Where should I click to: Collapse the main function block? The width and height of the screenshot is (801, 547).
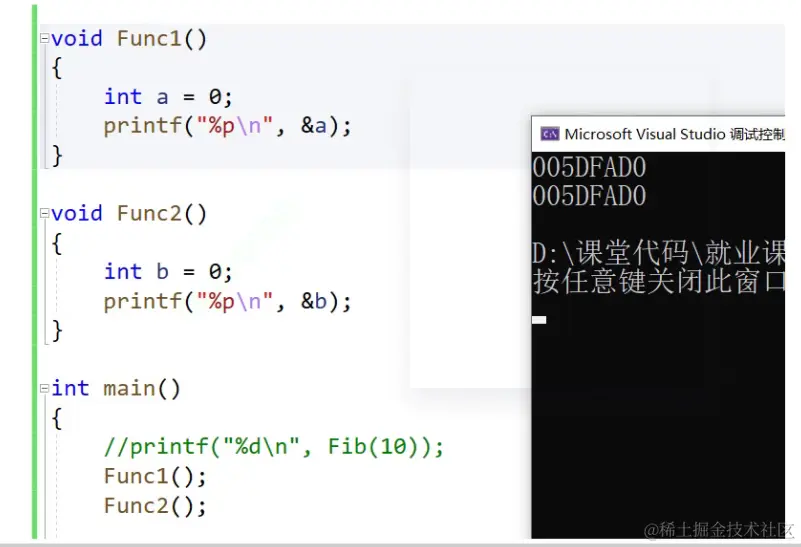(x=44, y=389)
